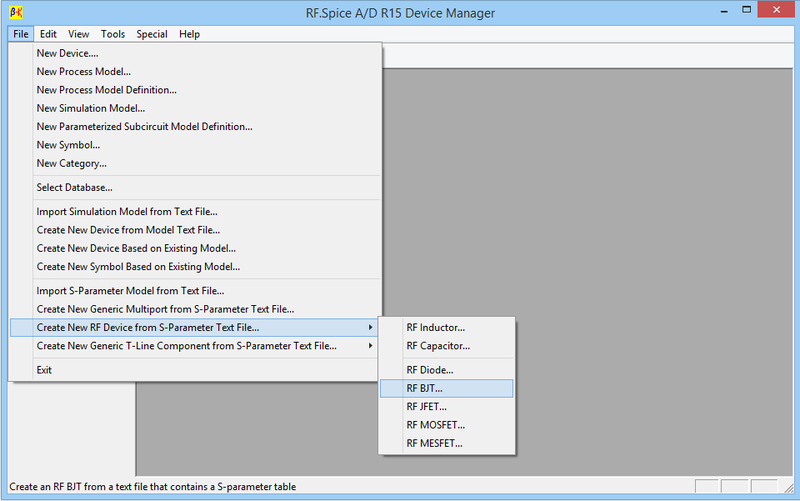
Task: Select Create New Symbol Based on Existing Model...
Action: [194, 266]
